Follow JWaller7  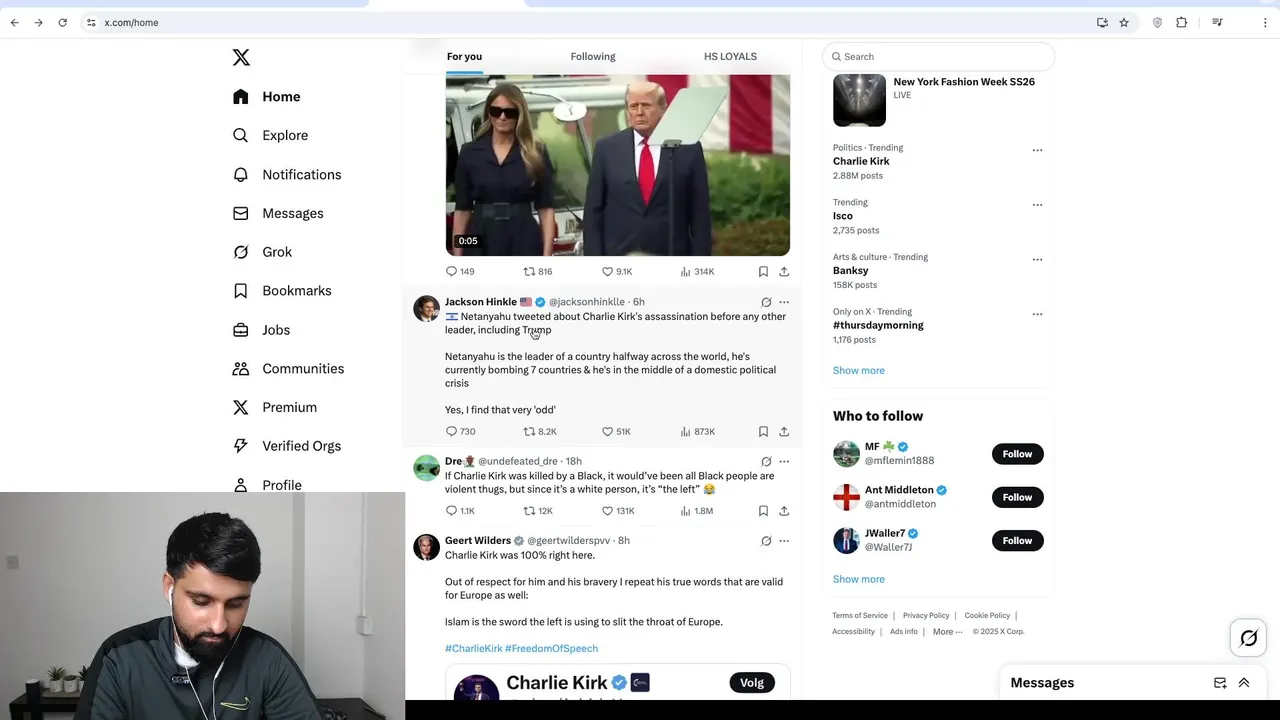[1017, 540]
